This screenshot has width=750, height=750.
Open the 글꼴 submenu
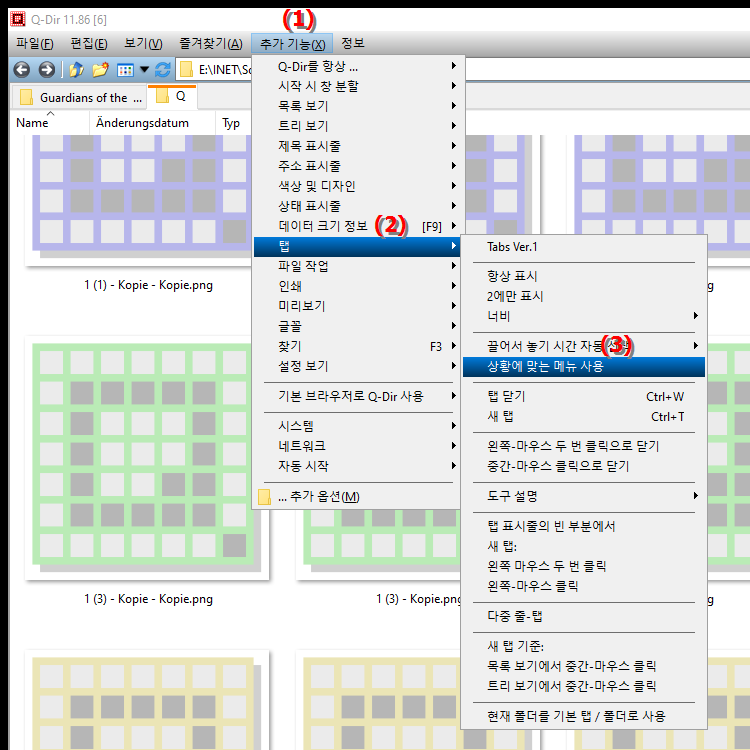coord(357,327)
